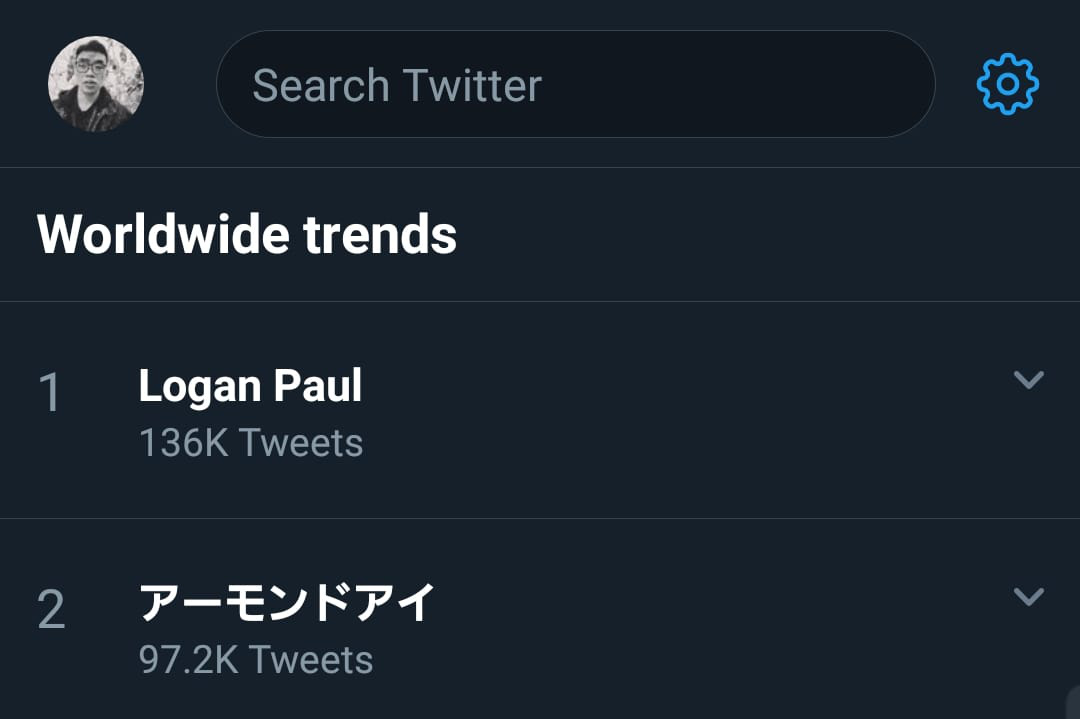1080x719 pixels.
Task: Click inside the rounded search bar
Action: pos(576,84)
